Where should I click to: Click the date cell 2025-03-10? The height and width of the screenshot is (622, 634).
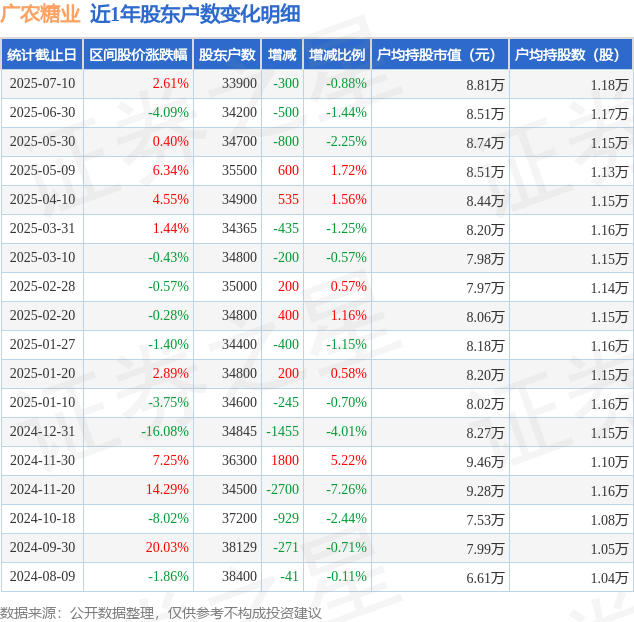(x=42, y=257)
